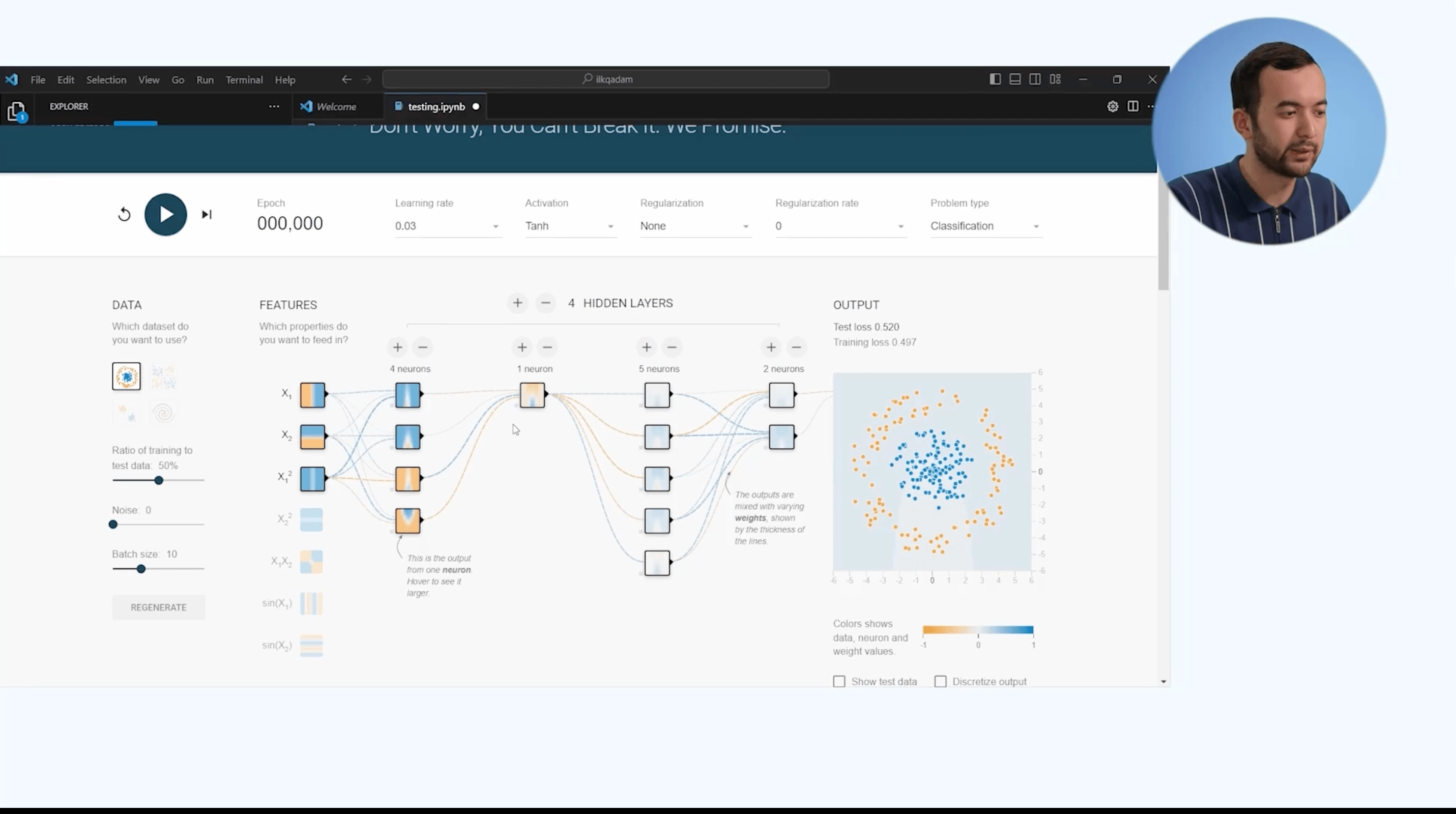Click the REGENERATE button
Image resolution: width=1456 pixels, height=814 pixels.
158,607
